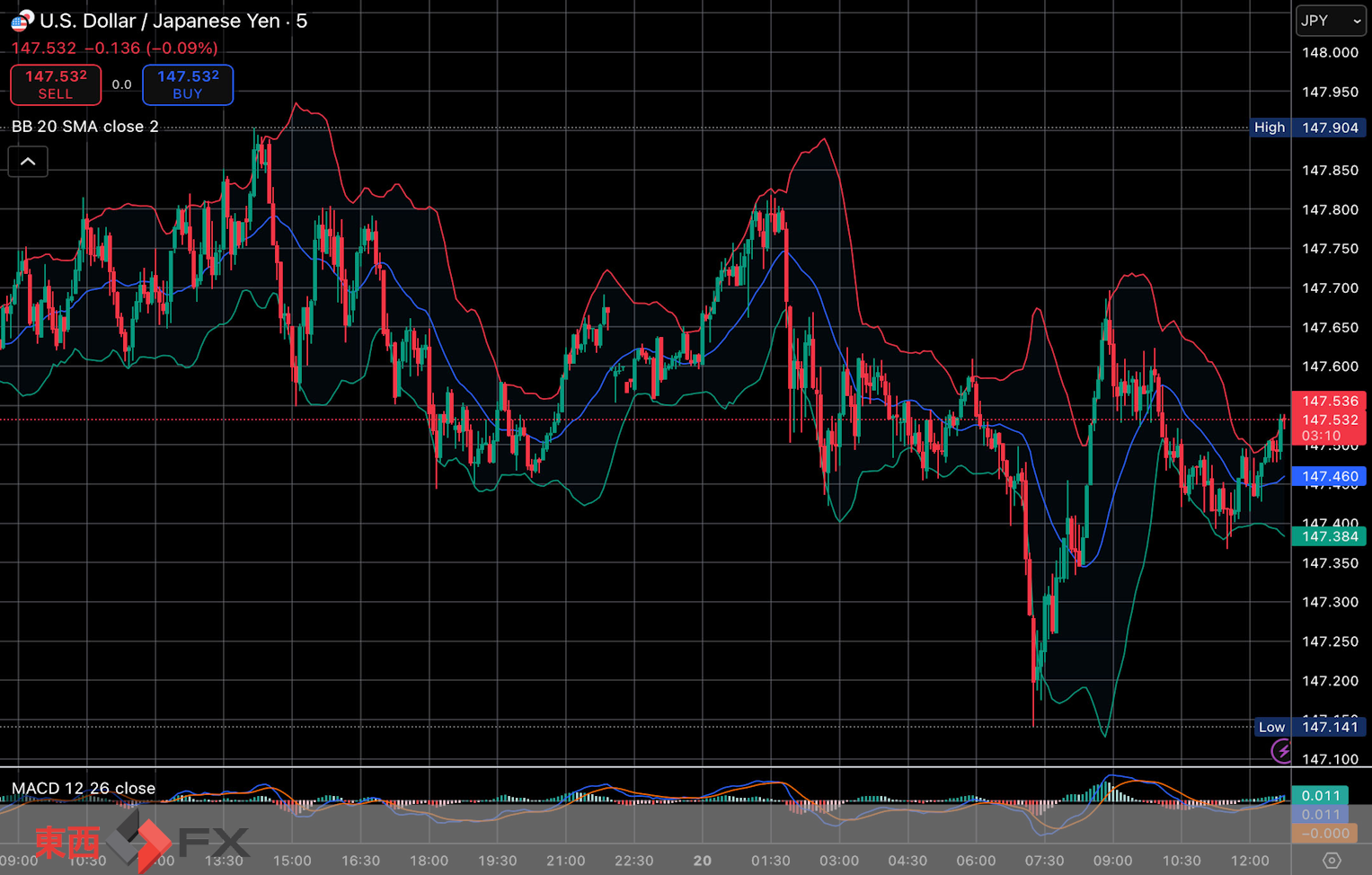Click the red 147.532 current price label

1329,420
